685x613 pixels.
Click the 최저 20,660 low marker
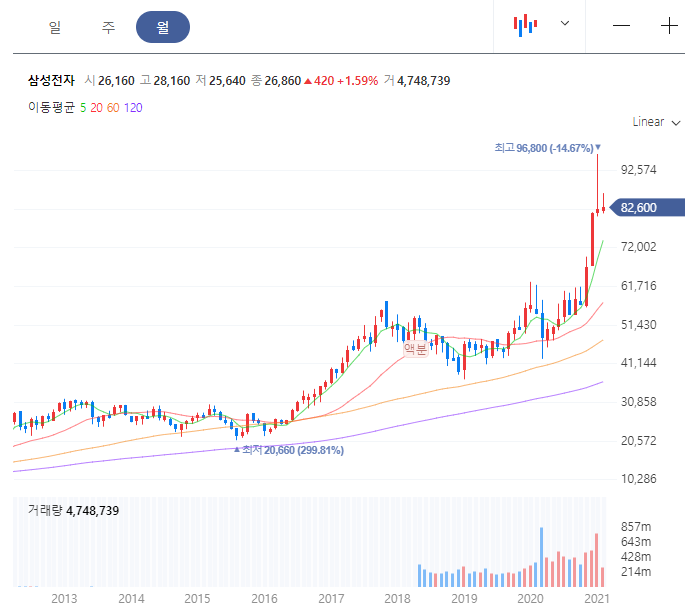(x=289, y=450)
